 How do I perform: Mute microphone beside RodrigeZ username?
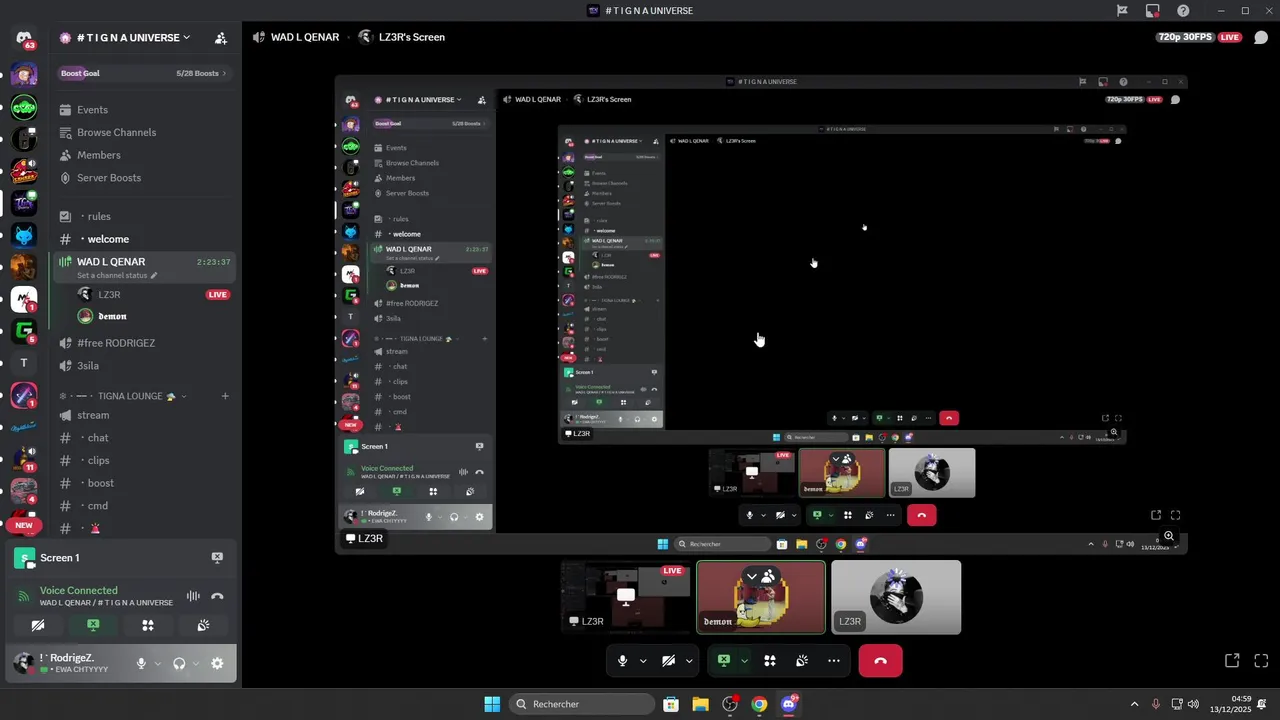(x=141, y=663)
